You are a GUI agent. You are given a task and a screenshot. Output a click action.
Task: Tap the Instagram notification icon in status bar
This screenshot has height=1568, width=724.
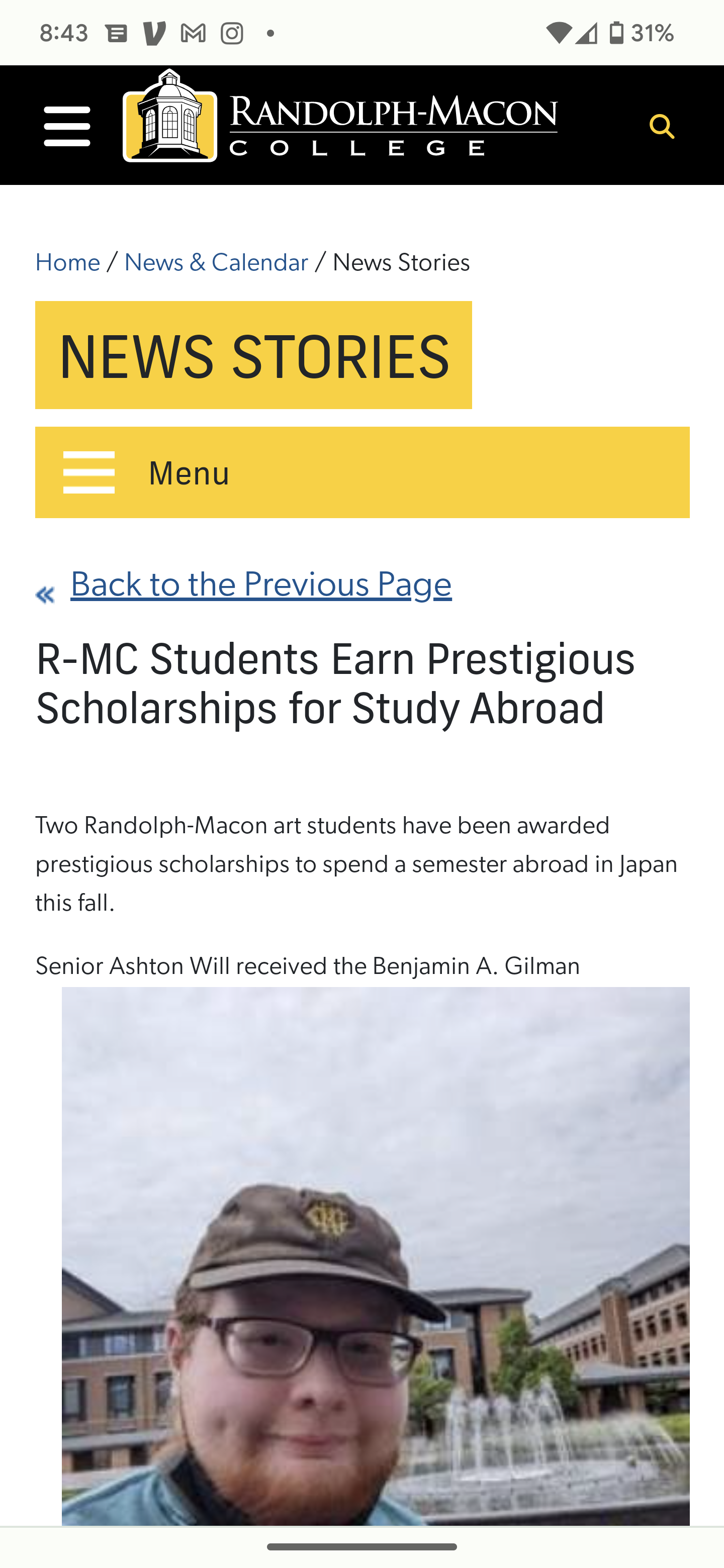[232, 33]
